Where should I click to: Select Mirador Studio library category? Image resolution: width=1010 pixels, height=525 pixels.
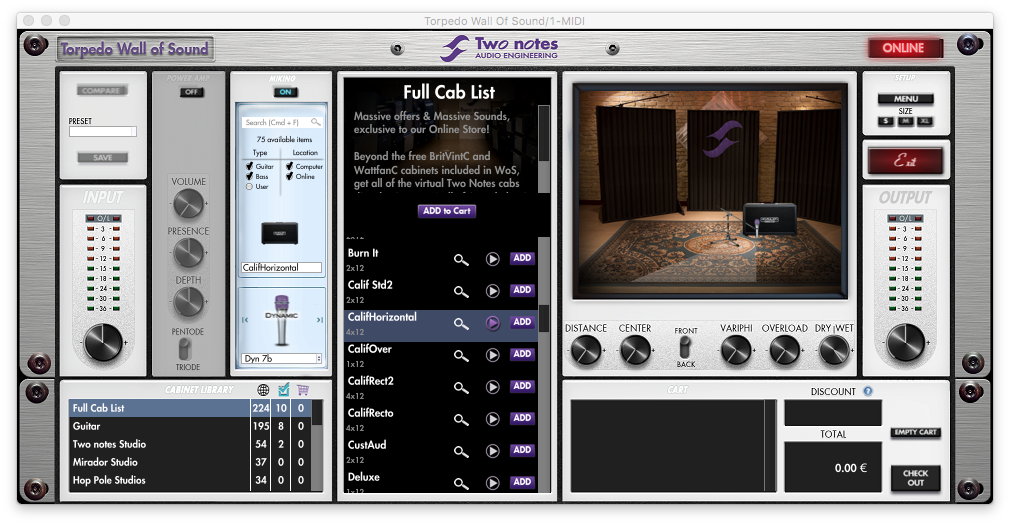coord(190,462)
